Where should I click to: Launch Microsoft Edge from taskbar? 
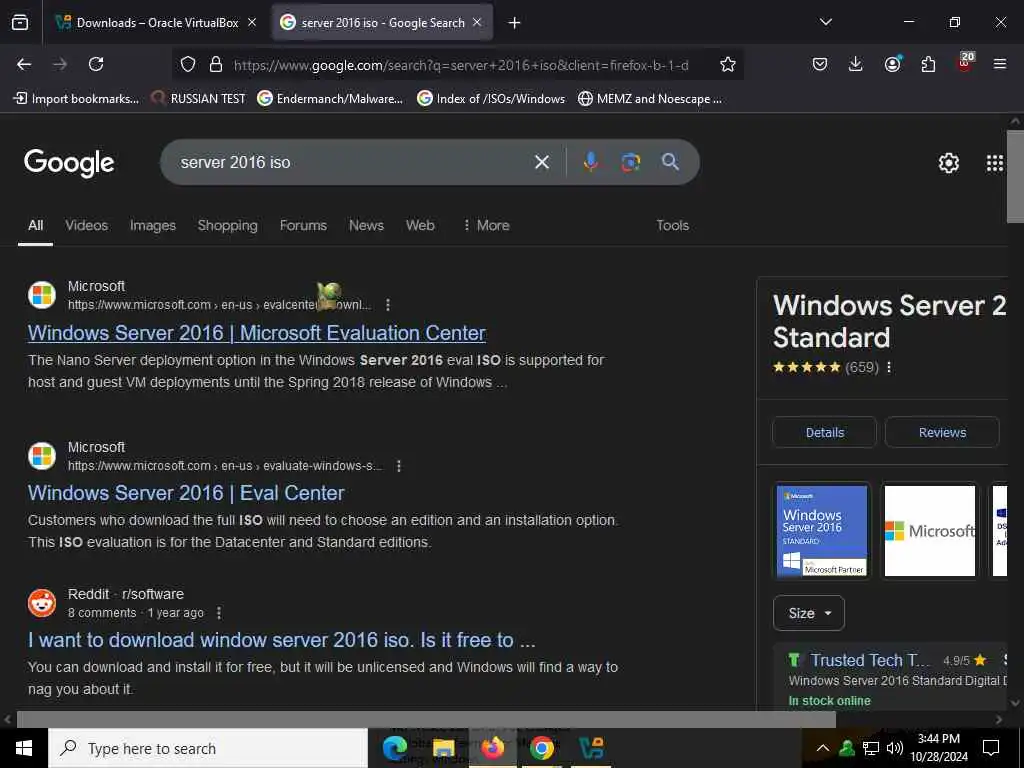tap(394, 748)
